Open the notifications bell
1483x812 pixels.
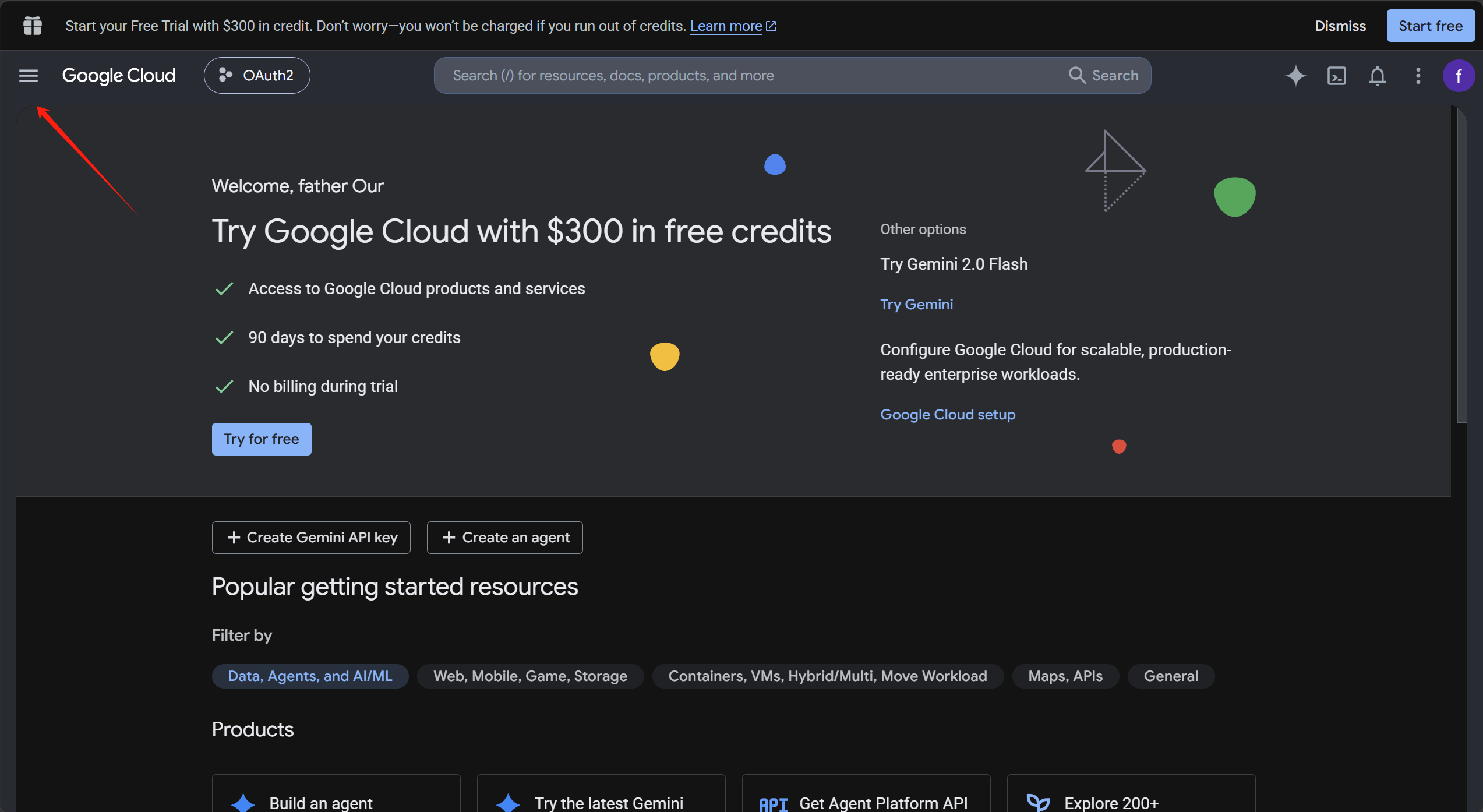coord(1378,76)
